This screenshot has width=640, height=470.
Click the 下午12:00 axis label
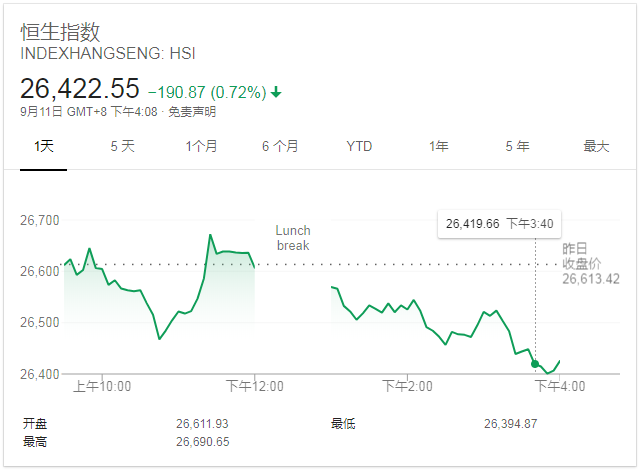click(255, 386)
